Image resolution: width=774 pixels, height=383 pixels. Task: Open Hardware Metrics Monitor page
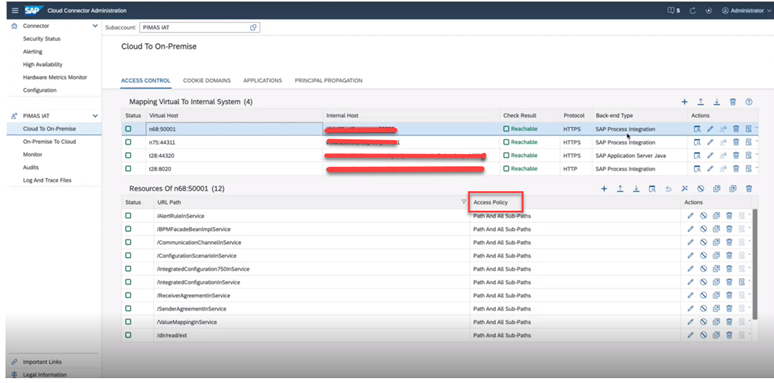(55, 77)
